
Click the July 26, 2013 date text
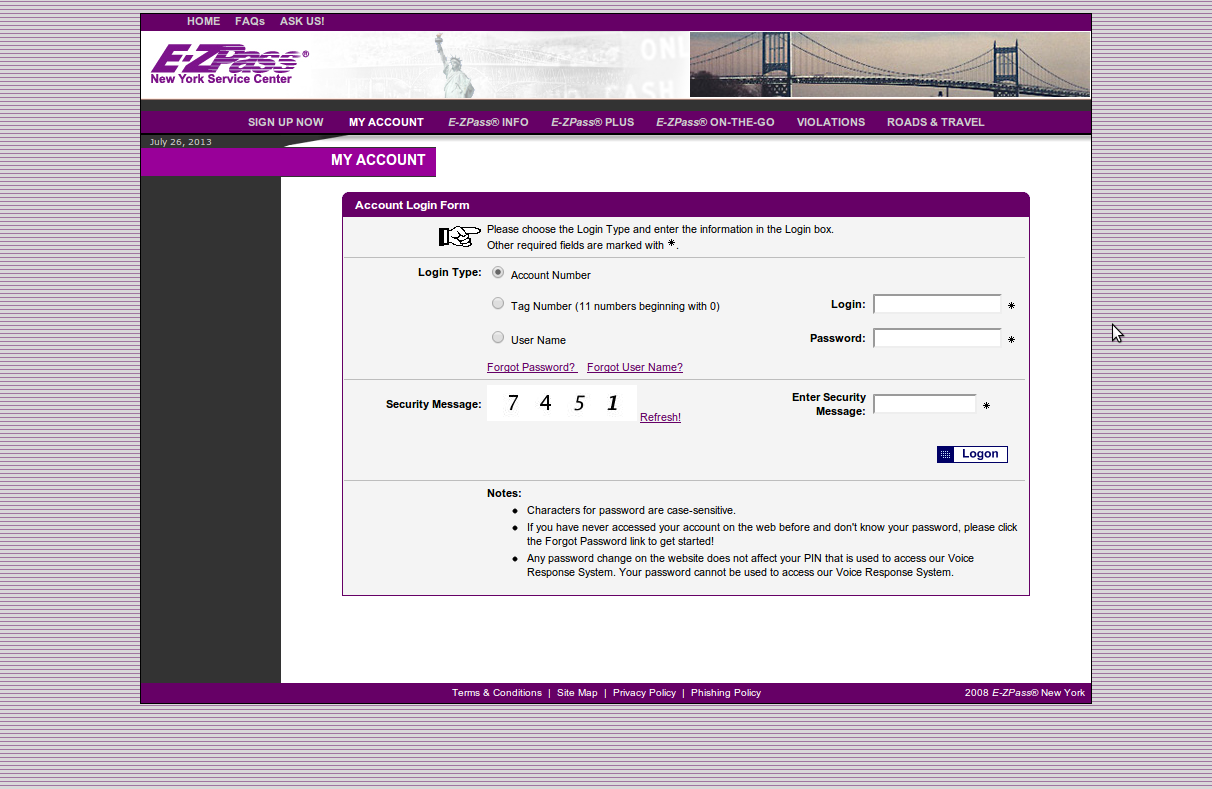pyautogui.click(x=181, y=142)
